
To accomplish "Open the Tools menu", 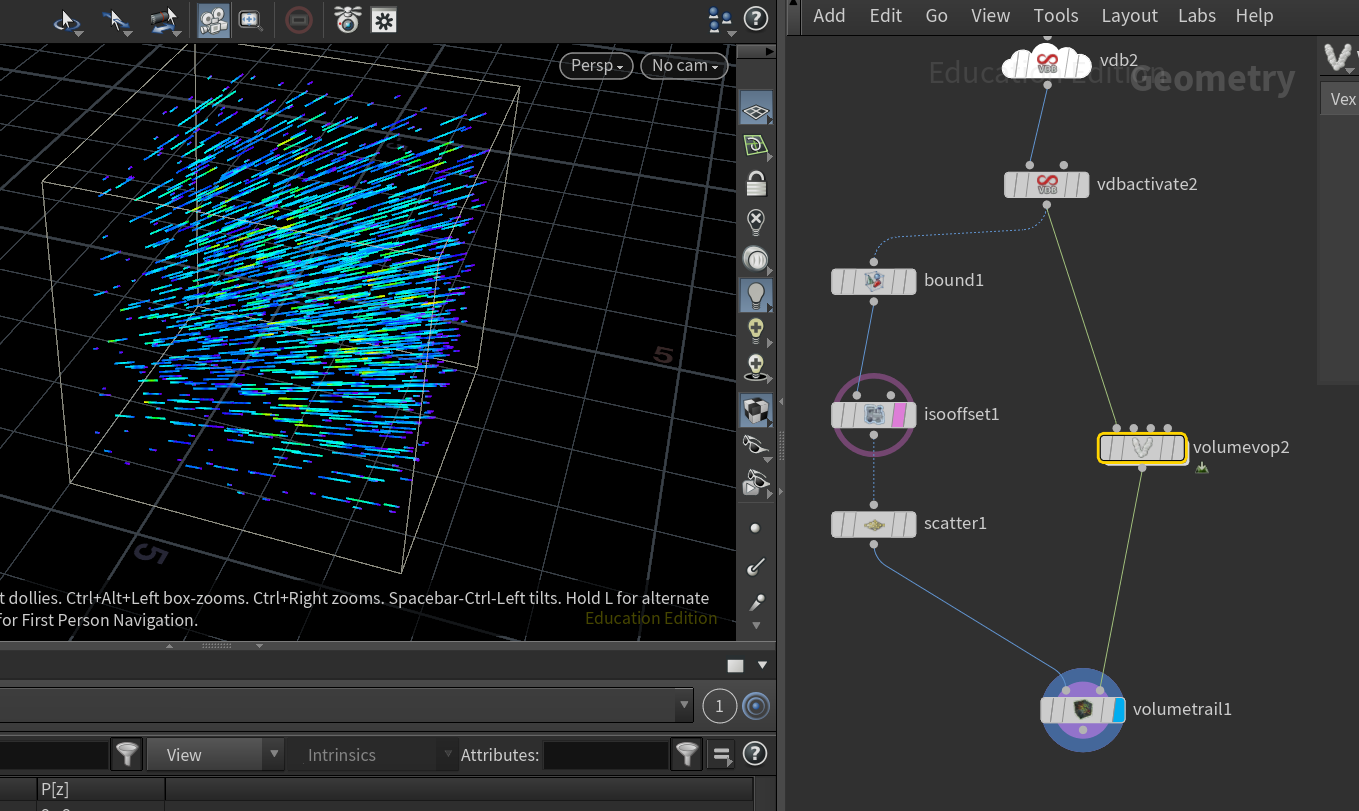I will 1056,15.
